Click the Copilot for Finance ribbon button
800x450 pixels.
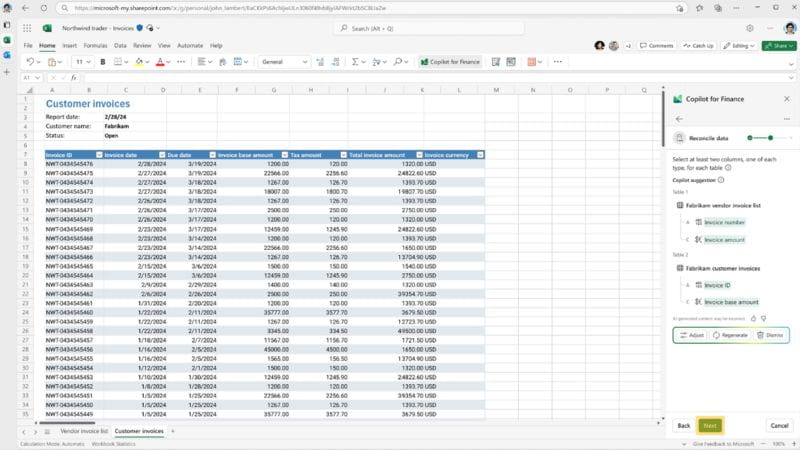click(x=450, y=62)
